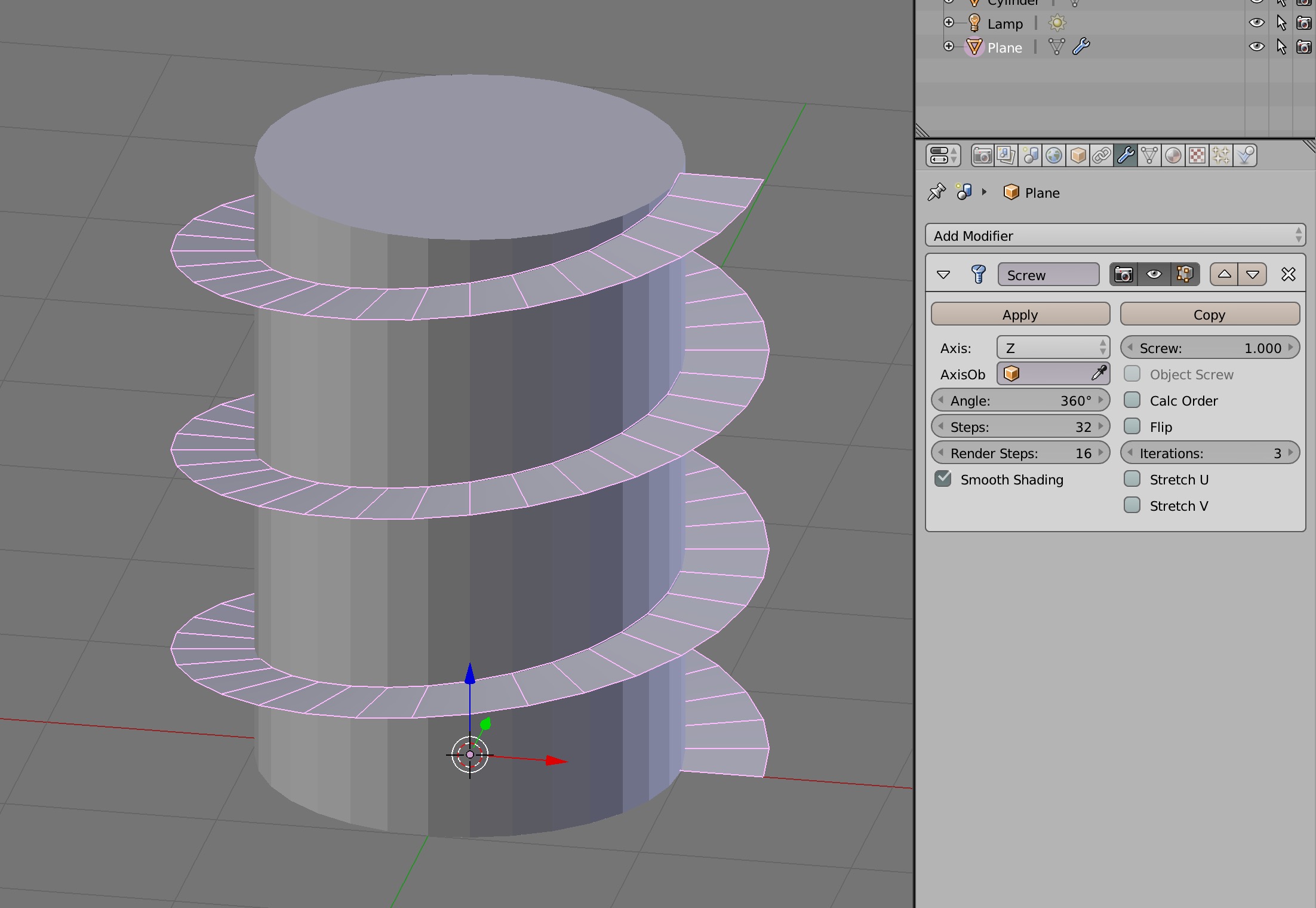Increase the Steps value slider
Viewport: 1316px width, 908px height.
[1099, 427]
